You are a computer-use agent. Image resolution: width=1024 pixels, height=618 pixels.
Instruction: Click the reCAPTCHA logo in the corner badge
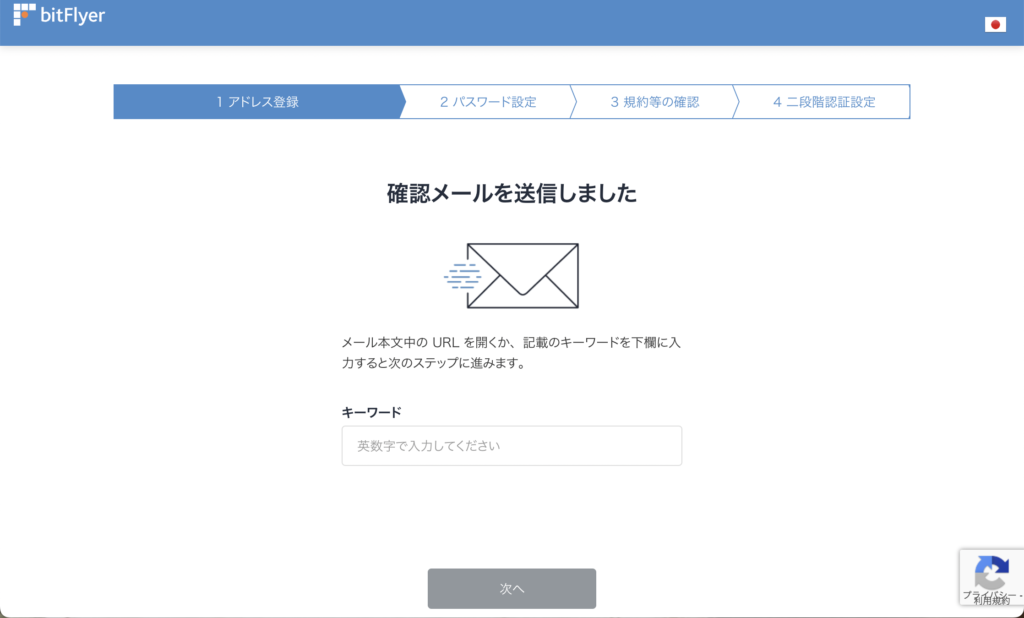[x=991, y=571]
